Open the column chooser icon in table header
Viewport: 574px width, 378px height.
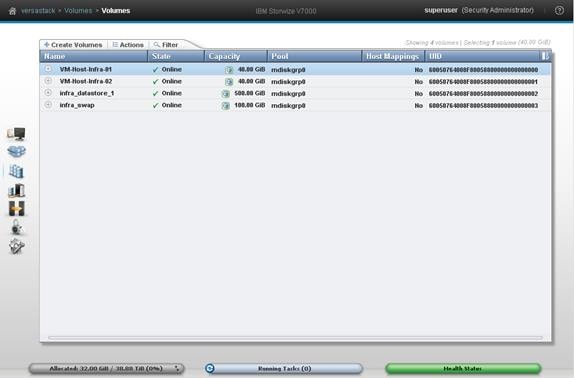coord(545,56)
